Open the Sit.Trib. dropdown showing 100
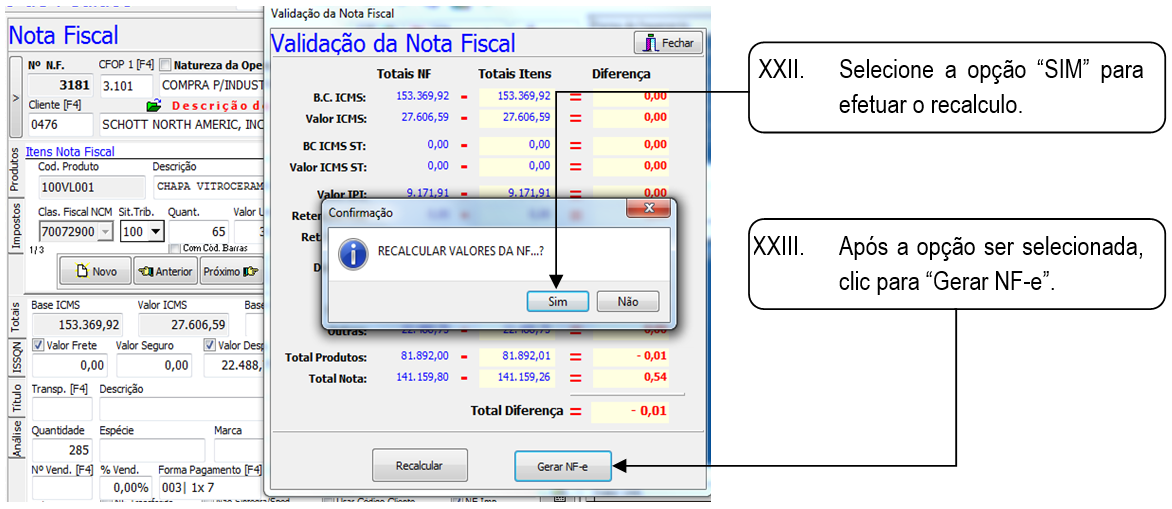The width and height of the screenshot is (1172, 509). (155, 232)
